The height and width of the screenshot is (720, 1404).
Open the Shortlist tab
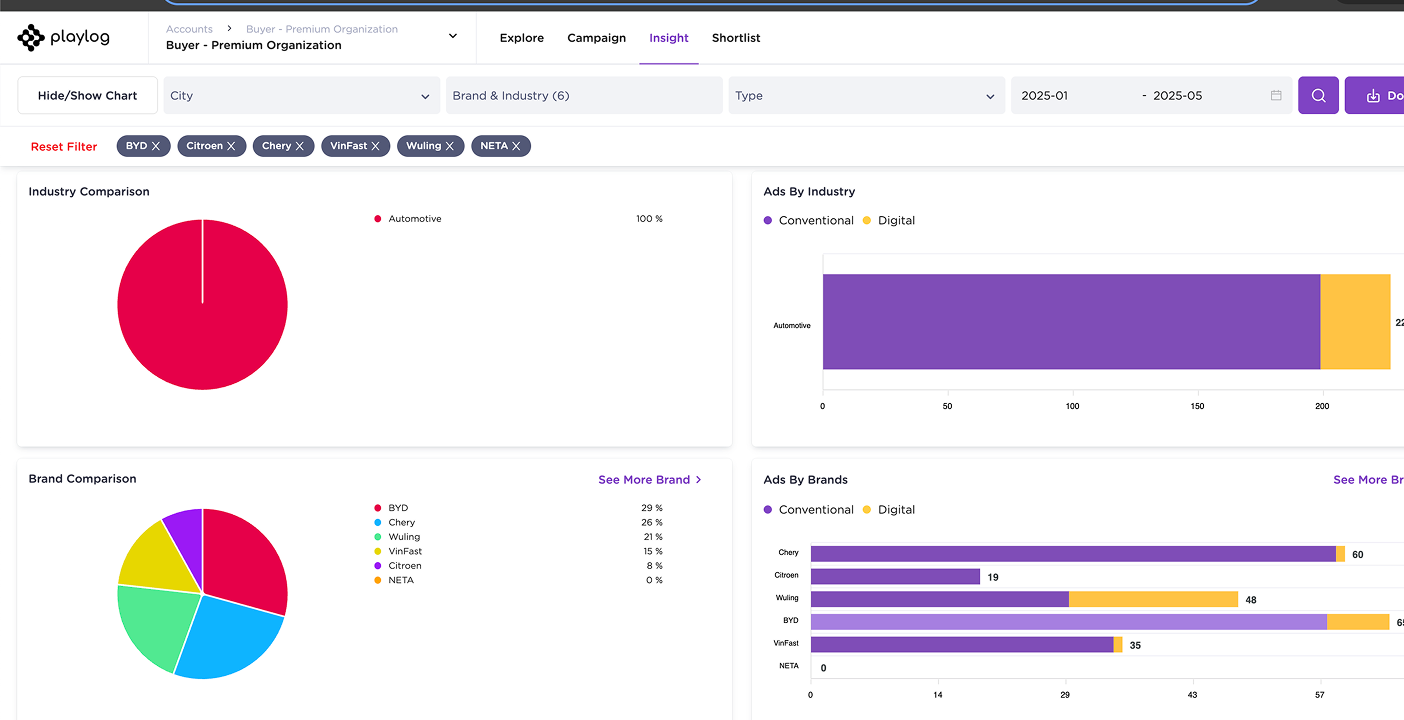tap(736, 38)
